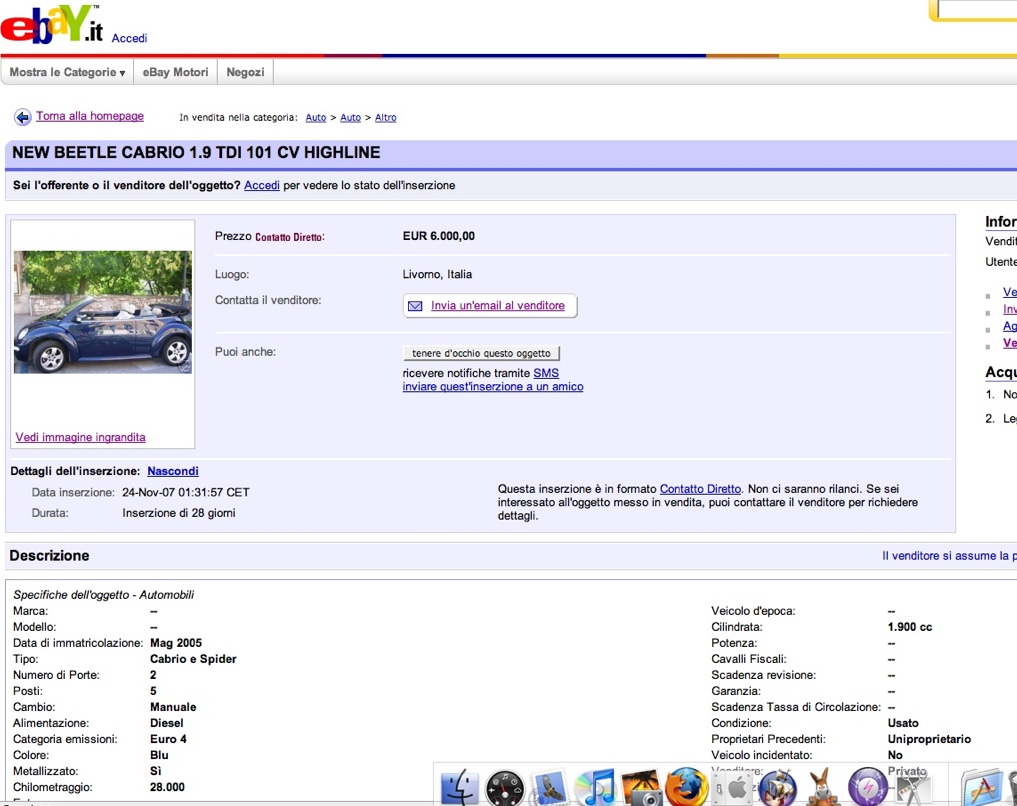
Task: Open the Altro category breadcrumb
Action: [x=385, y=117]
